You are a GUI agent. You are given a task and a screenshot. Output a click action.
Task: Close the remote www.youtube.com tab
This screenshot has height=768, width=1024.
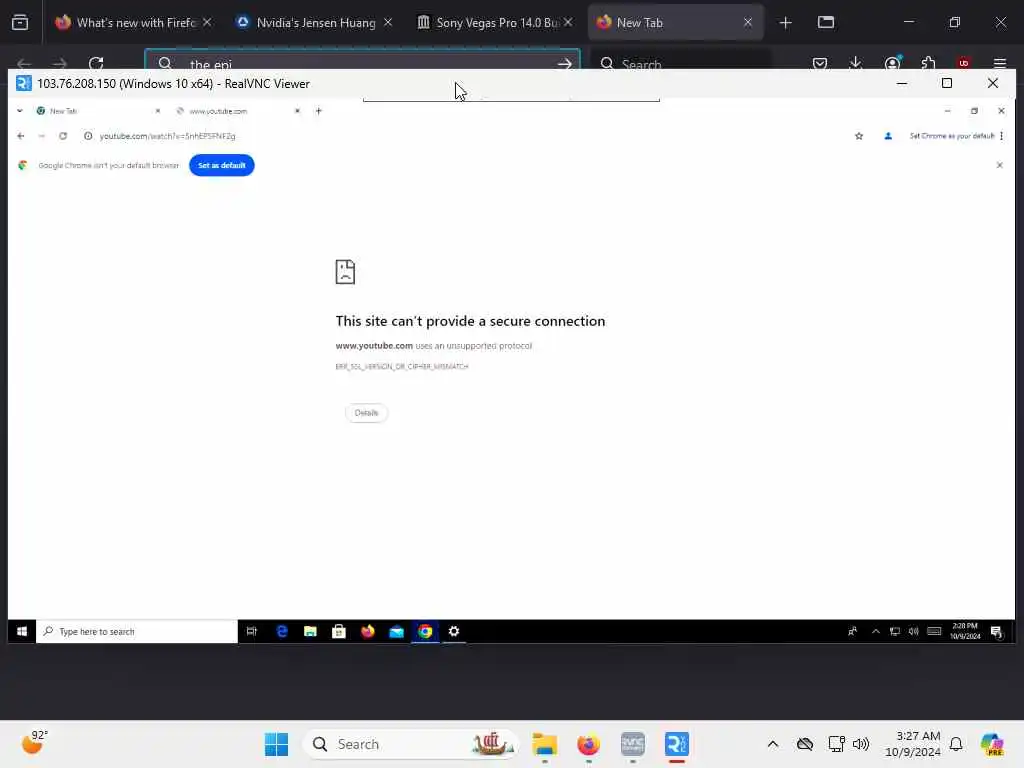click(297, 111)
